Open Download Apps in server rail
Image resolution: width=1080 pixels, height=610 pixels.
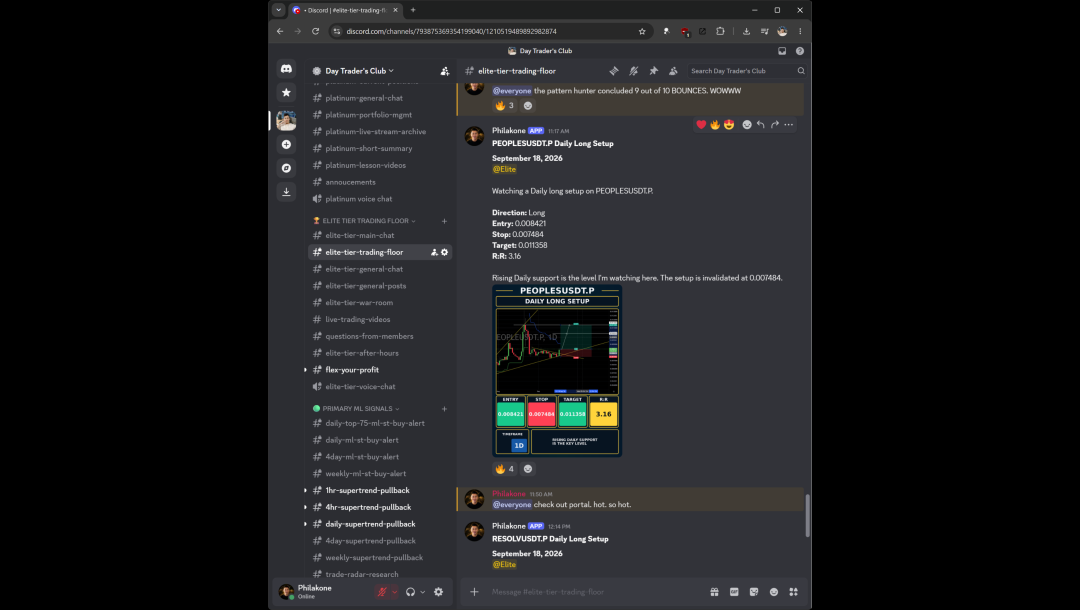click(286, 191)
